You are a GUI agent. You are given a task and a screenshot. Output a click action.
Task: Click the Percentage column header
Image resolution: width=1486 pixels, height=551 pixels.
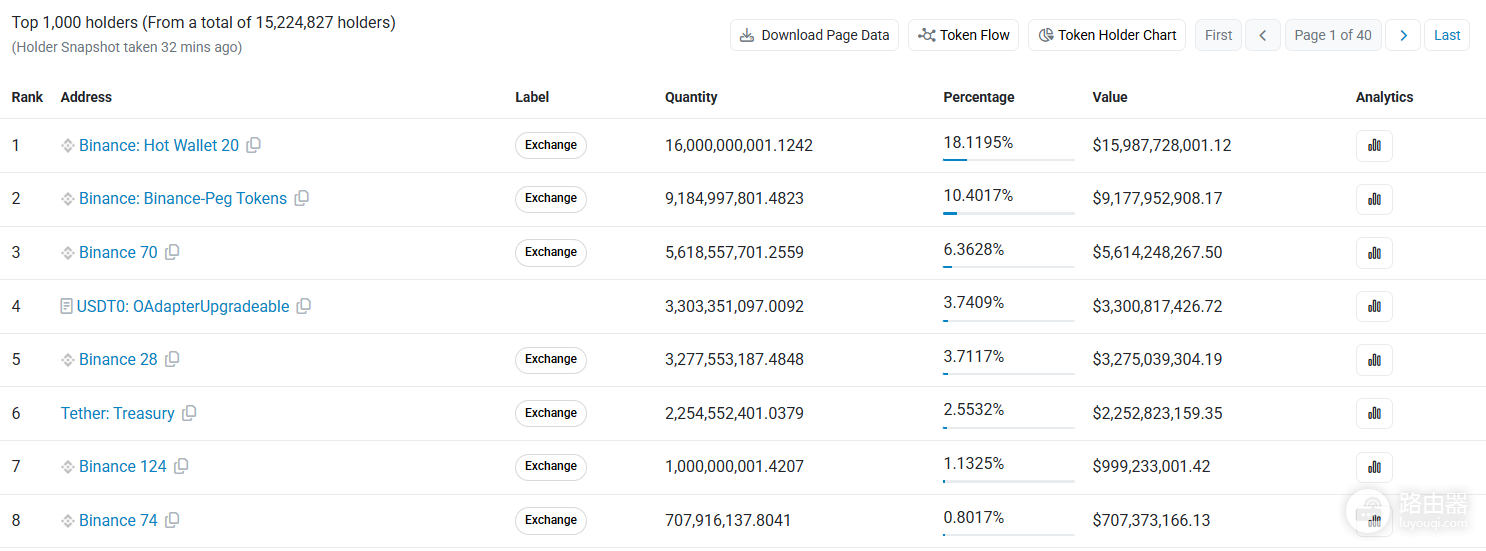(x=979, y=97)
